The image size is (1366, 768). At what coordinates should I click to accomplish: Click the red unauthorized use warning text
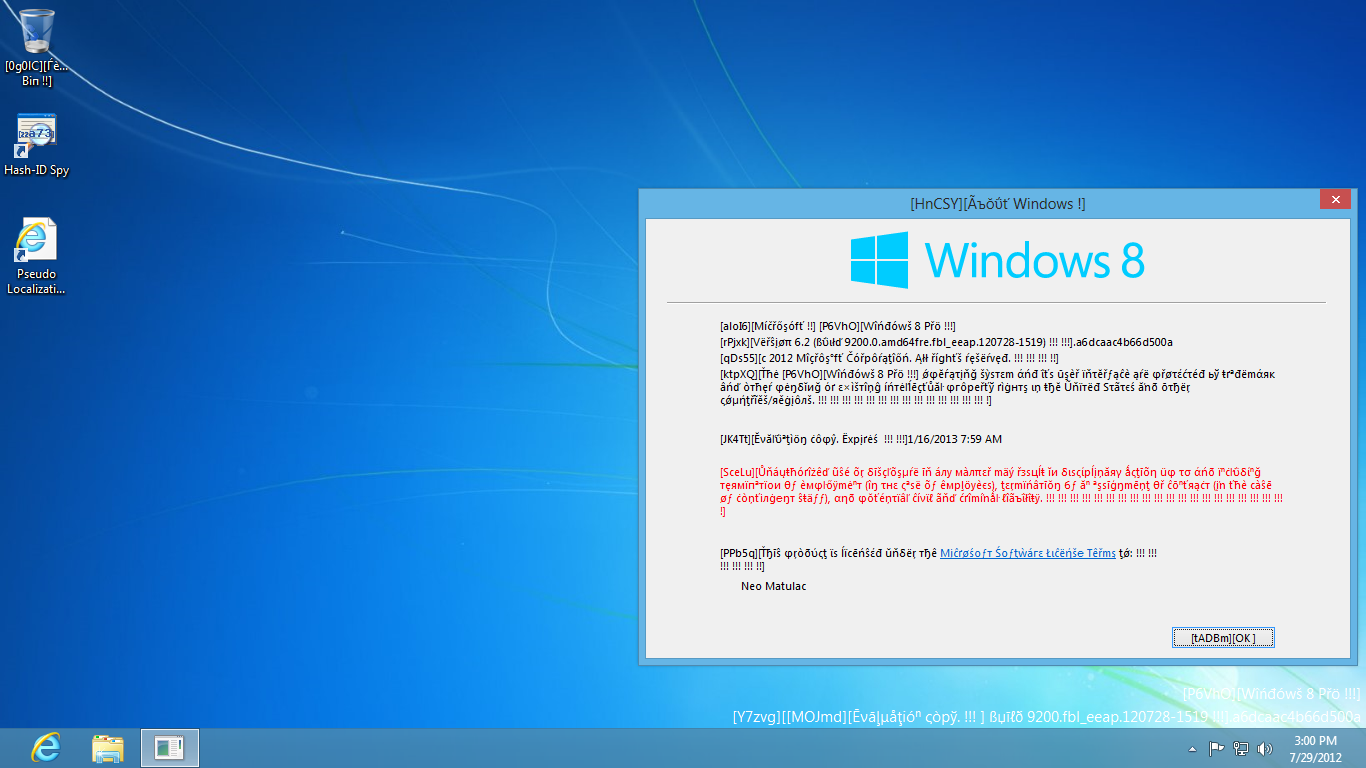click(1001, 491)
